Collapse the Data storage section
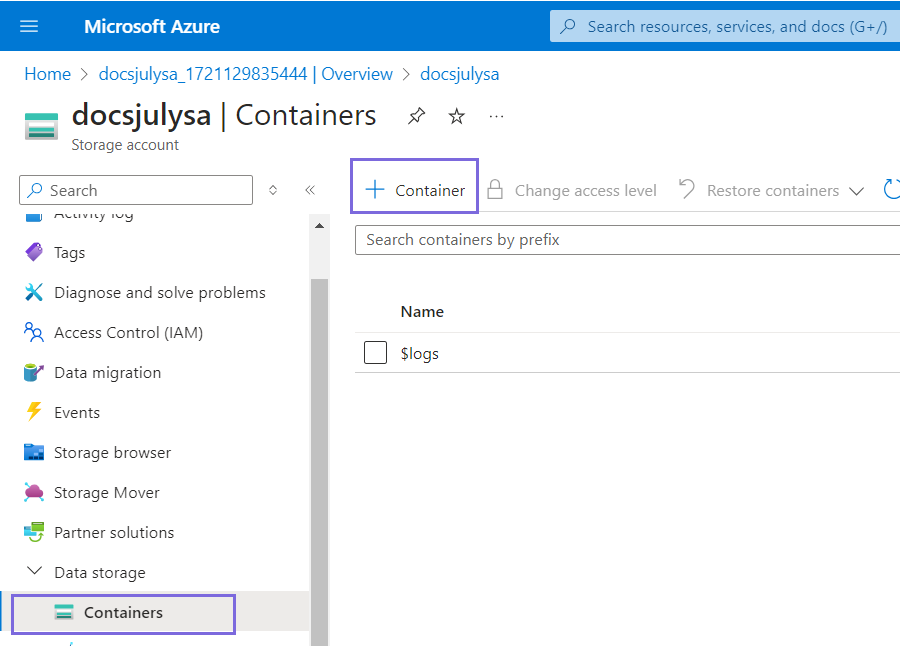900x646 pixels. click(x=35, y=572)
